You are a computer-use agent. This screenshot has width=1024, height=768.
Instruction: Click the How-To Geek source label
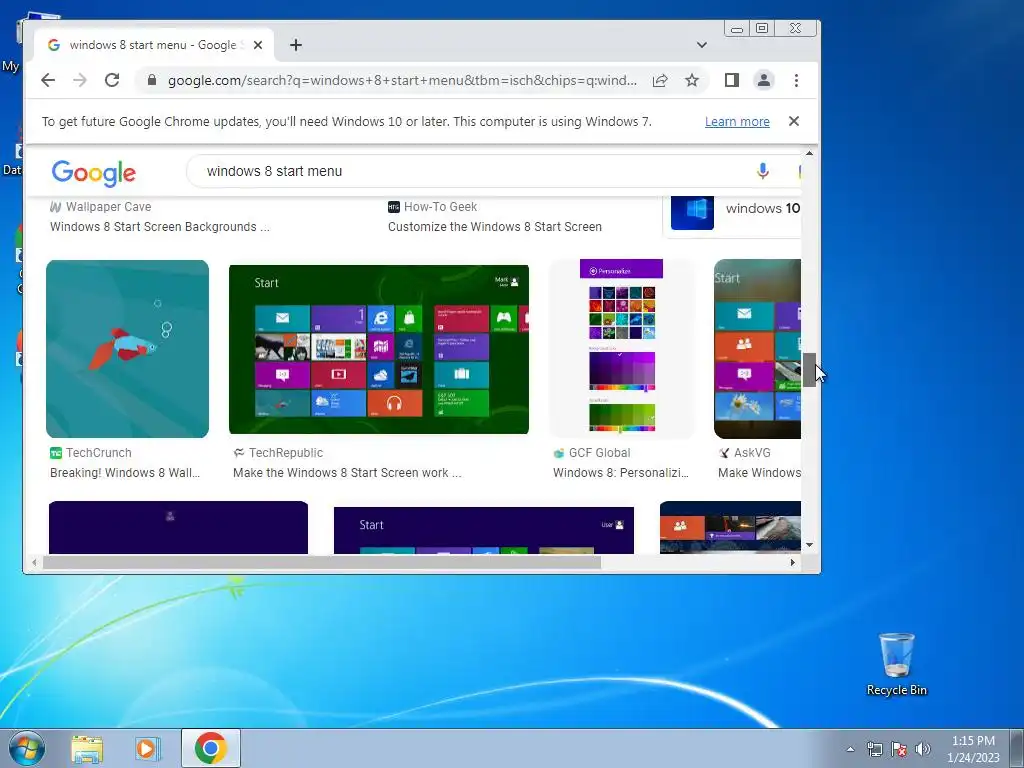tap(433, 206)
